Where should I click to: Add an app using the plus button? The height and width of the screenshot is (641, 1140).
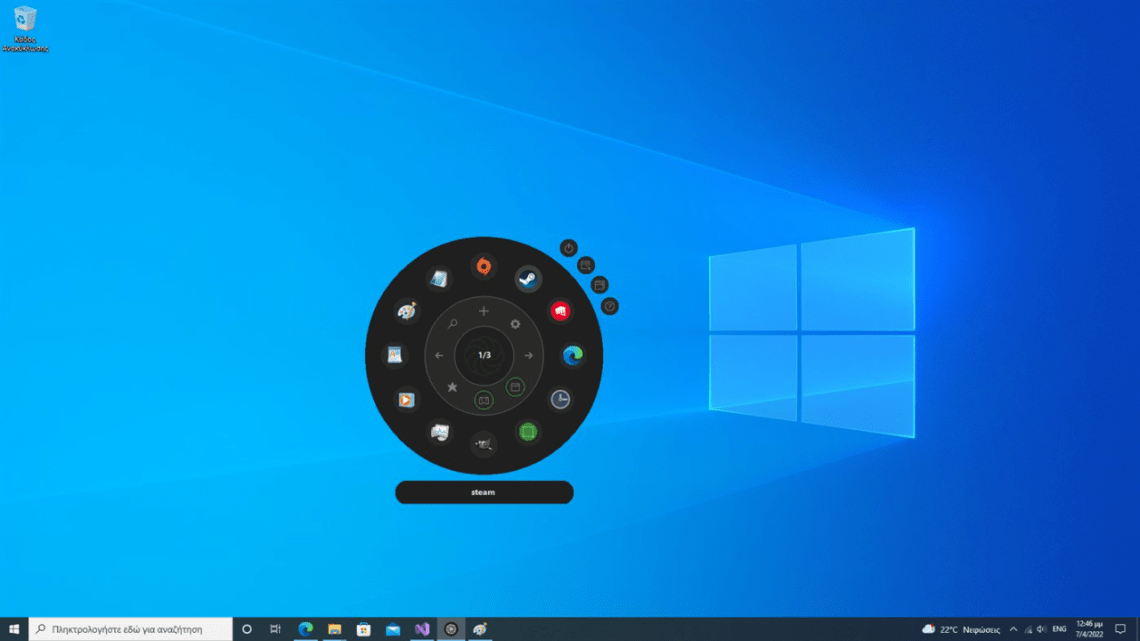click(484, 311)
